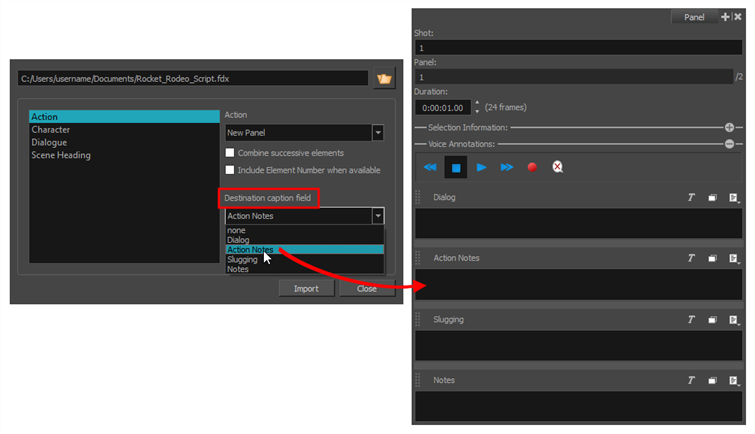Screen dimensions: 755x434
Task: Click the Import button
Action: [x=306, y=288]
